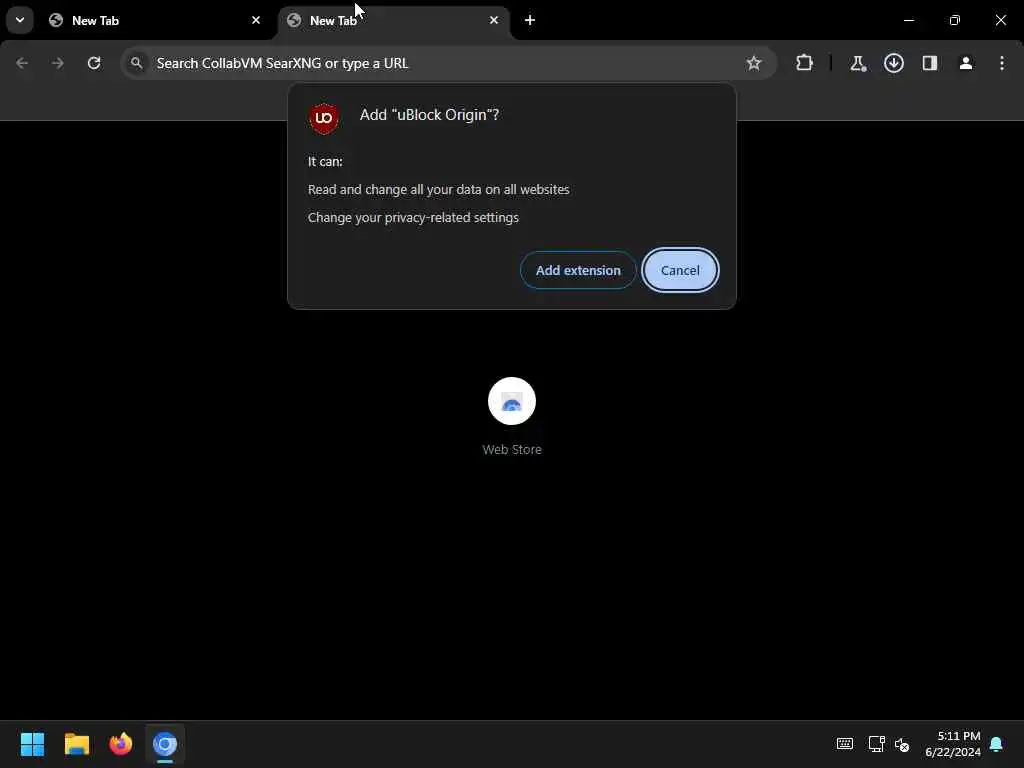The image size is (1024, 768).
Task: Click the Add extension button
Action: (x=578, y=270)
